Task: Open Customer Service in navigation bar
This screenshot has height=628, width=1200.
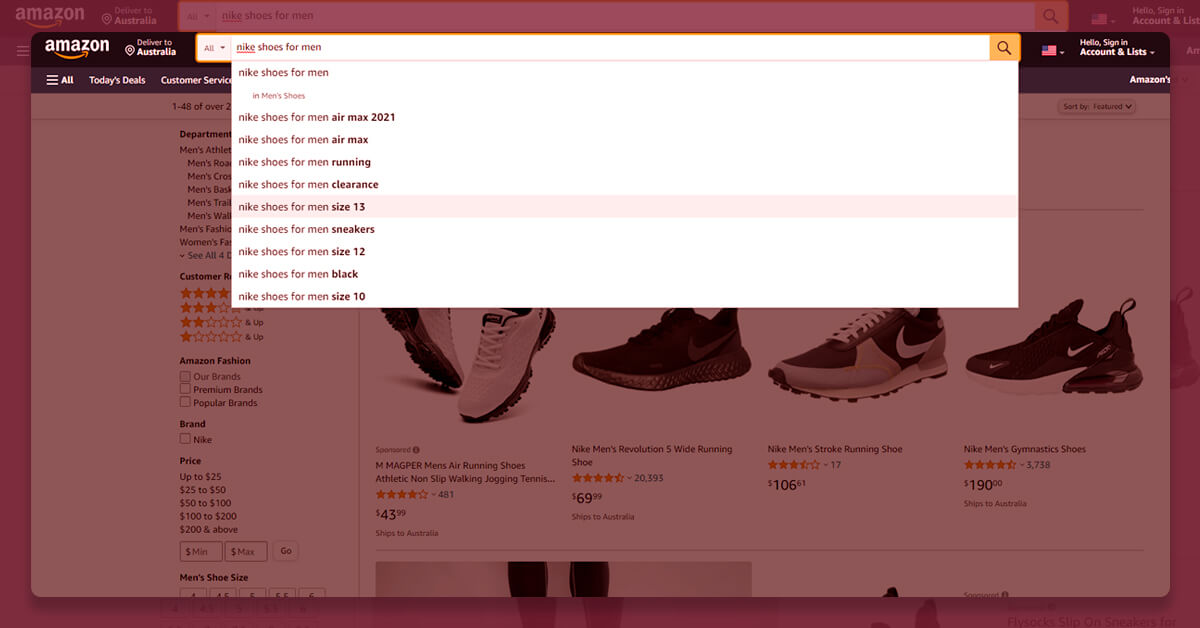Action: point(196,80)
